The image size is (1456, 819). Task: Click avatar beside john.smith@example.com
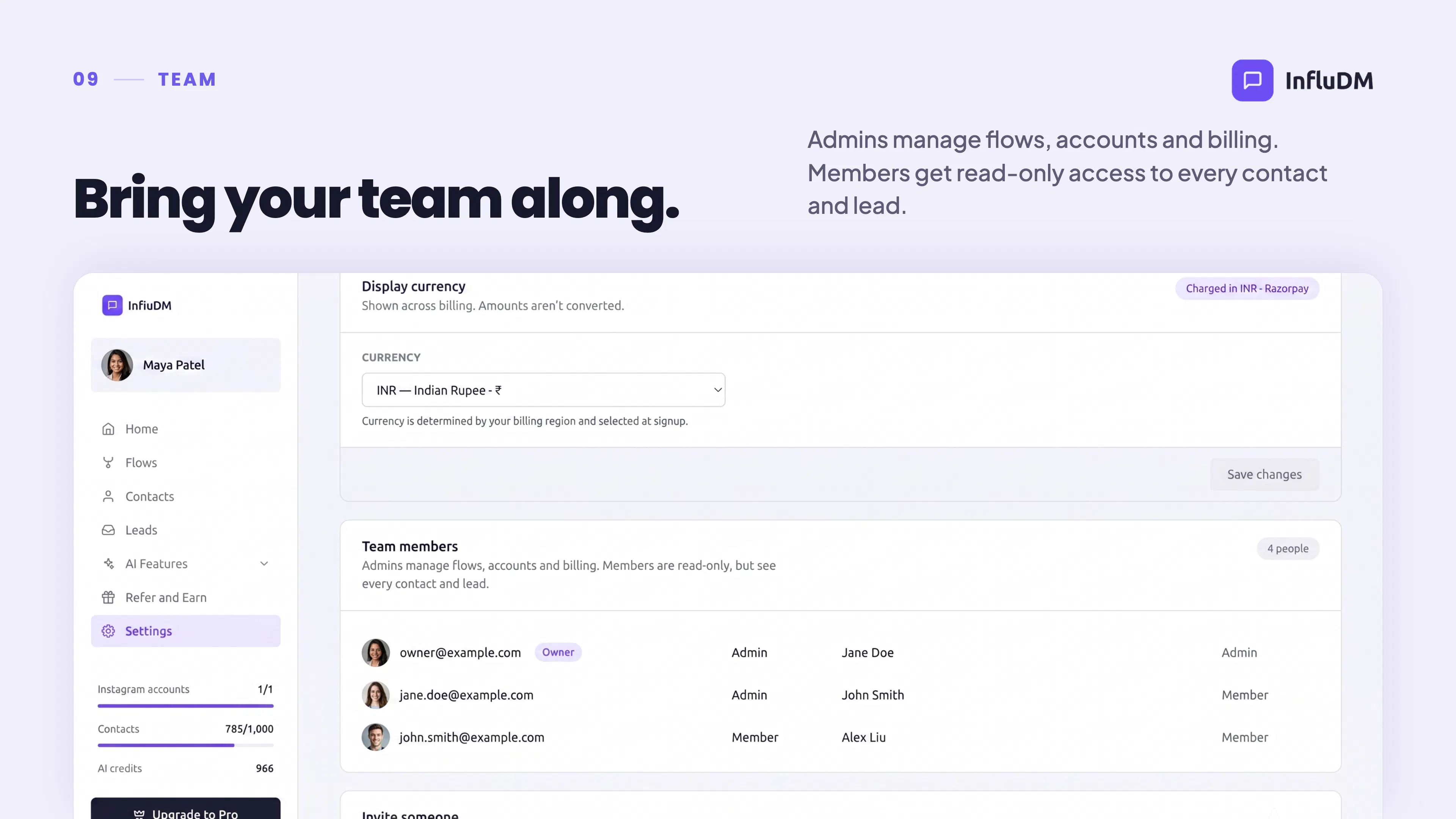(x=375, y=737)
